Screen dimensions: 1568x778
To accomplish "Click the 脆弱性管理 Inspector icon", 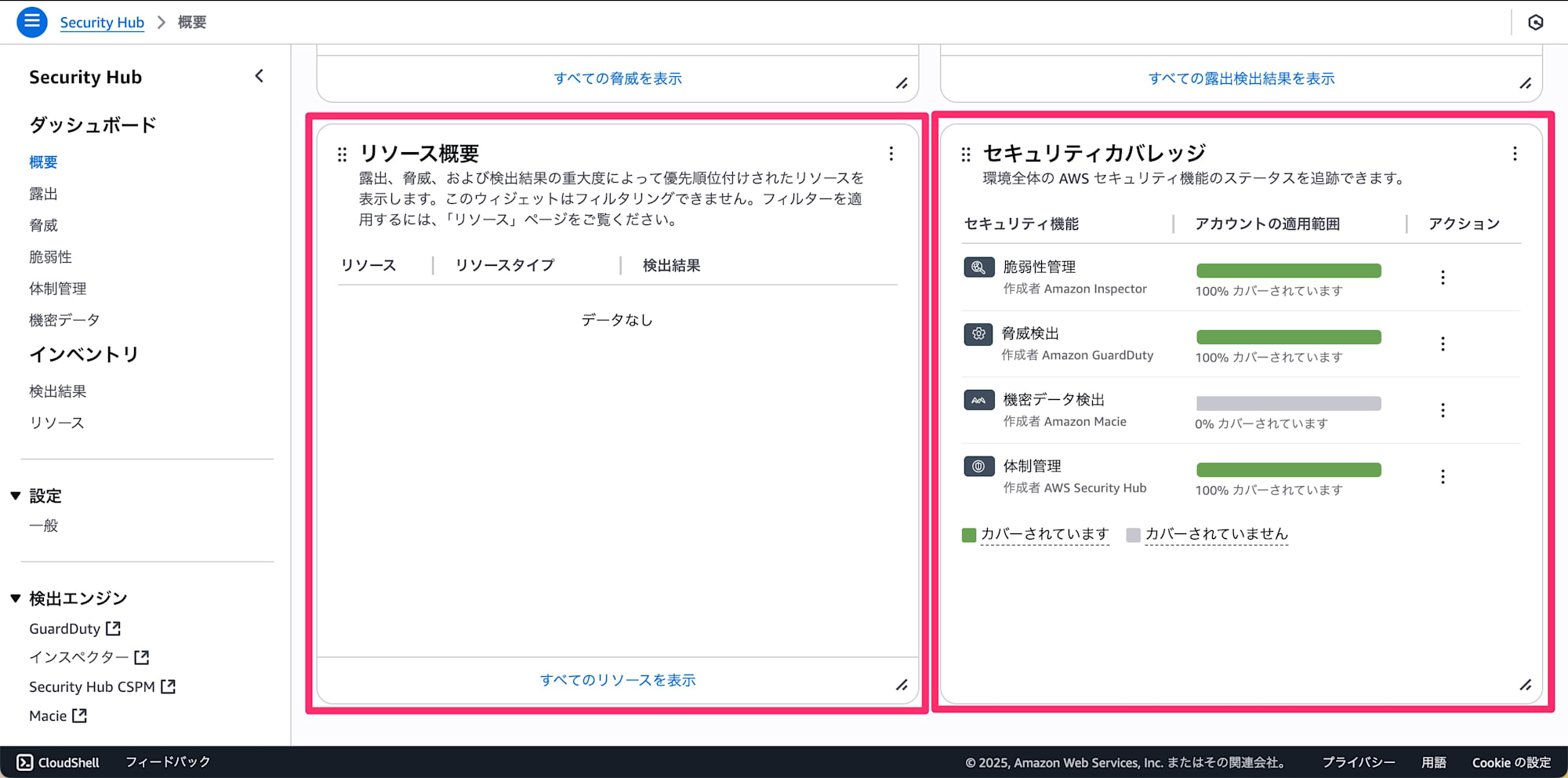I will [x=978, y=267].
